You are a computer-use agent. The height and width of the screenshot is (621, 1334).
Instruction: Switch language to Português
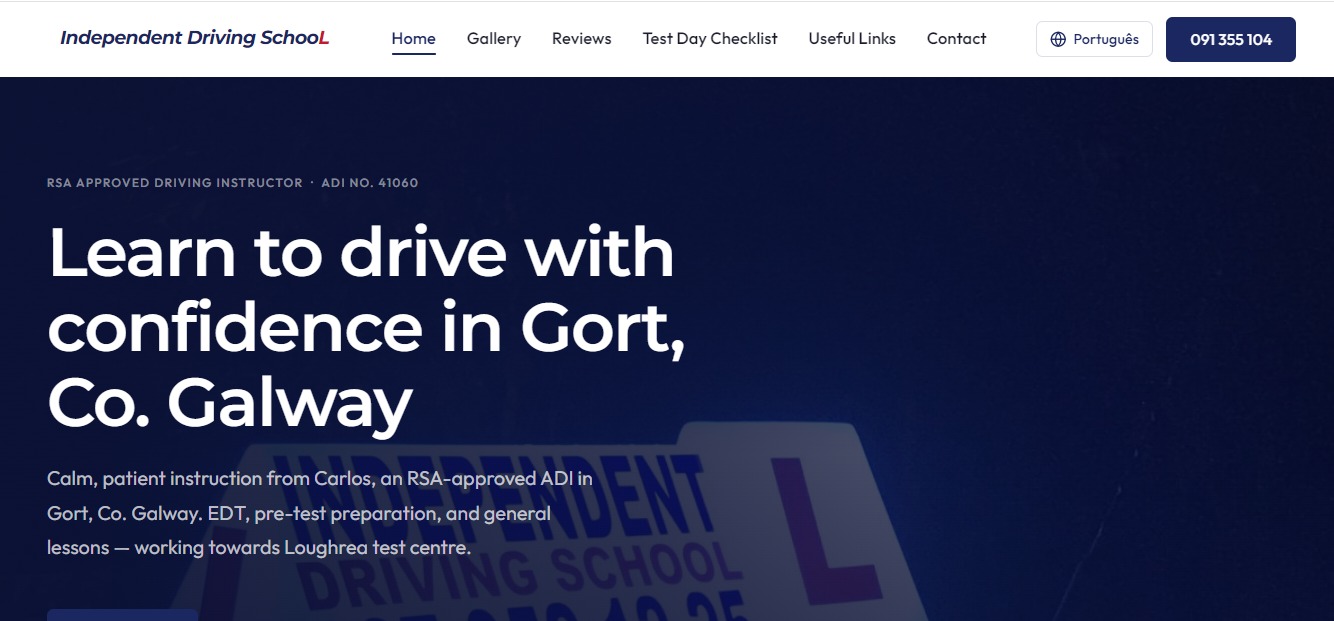tap(1094, 39)
